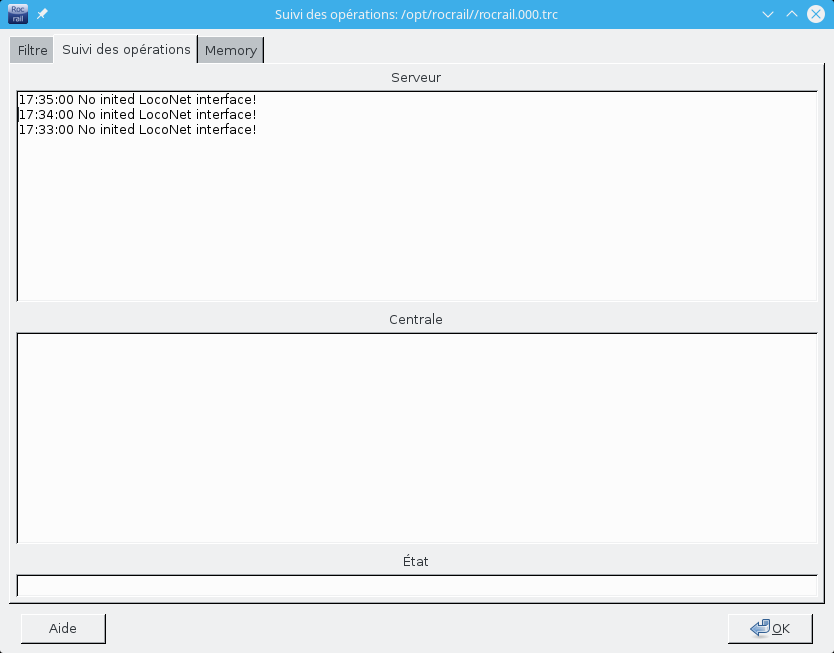Click the title bar showing rocrail.000.trc path
The width and height of the screenshot is (834, 653).
pyautogui.click(x=416, y=14)
